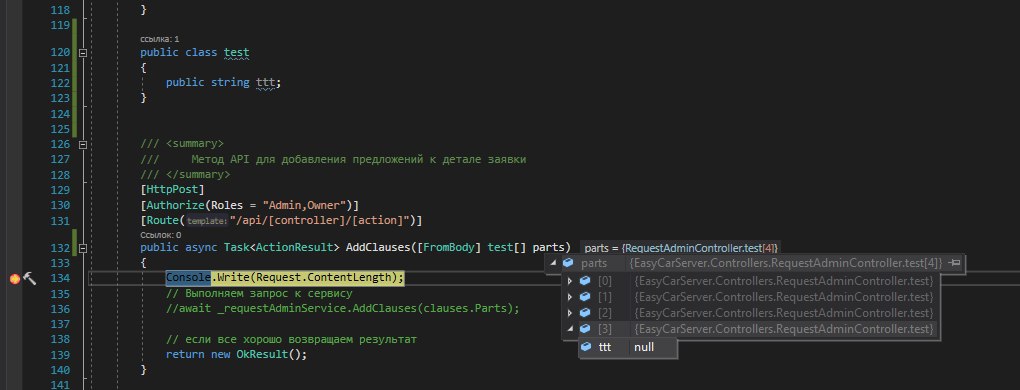The width and height of the screenshot is (1020, 390).
Task: Click the breakpoint marker on line 134
Action: [x=14, y=278]
